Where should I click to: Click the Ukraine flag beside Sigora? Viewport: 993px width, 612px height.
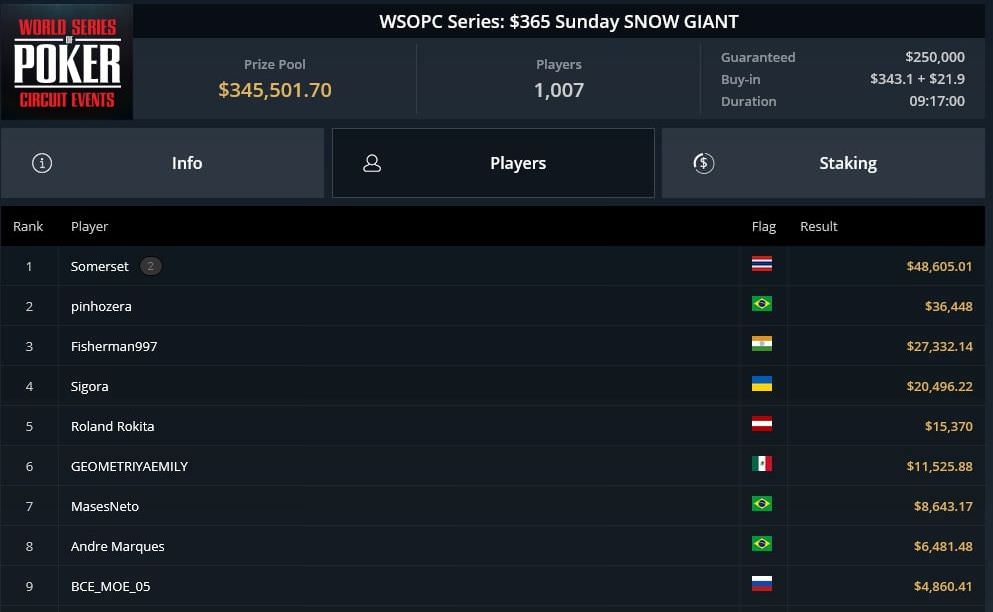762,384
